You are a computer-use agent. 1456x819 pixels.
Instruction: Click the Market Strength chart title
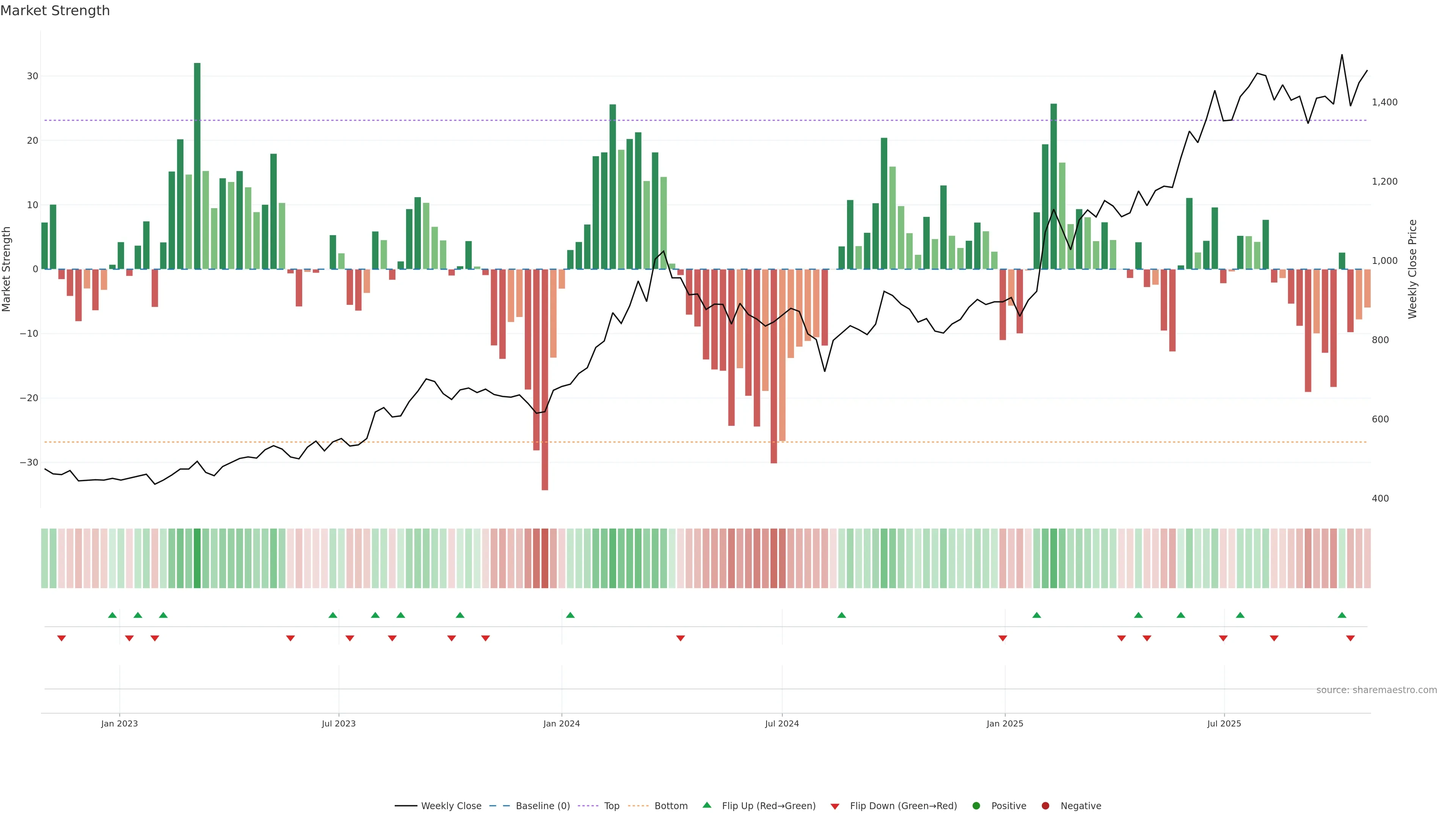pos(55,11)
